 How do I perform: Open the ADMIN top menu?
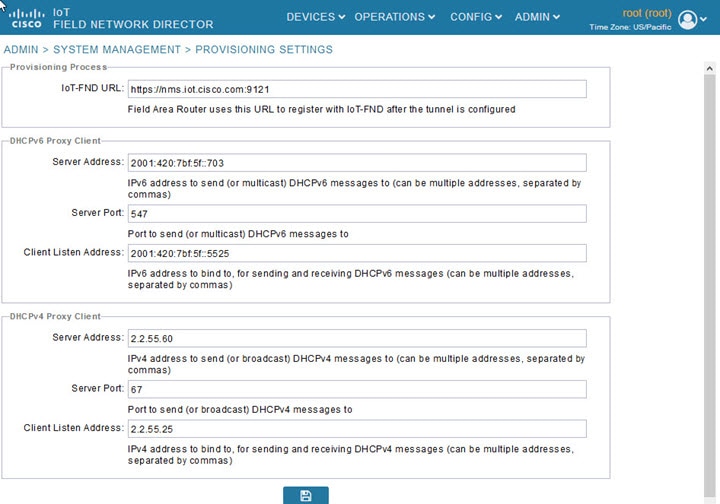[537, 17]
